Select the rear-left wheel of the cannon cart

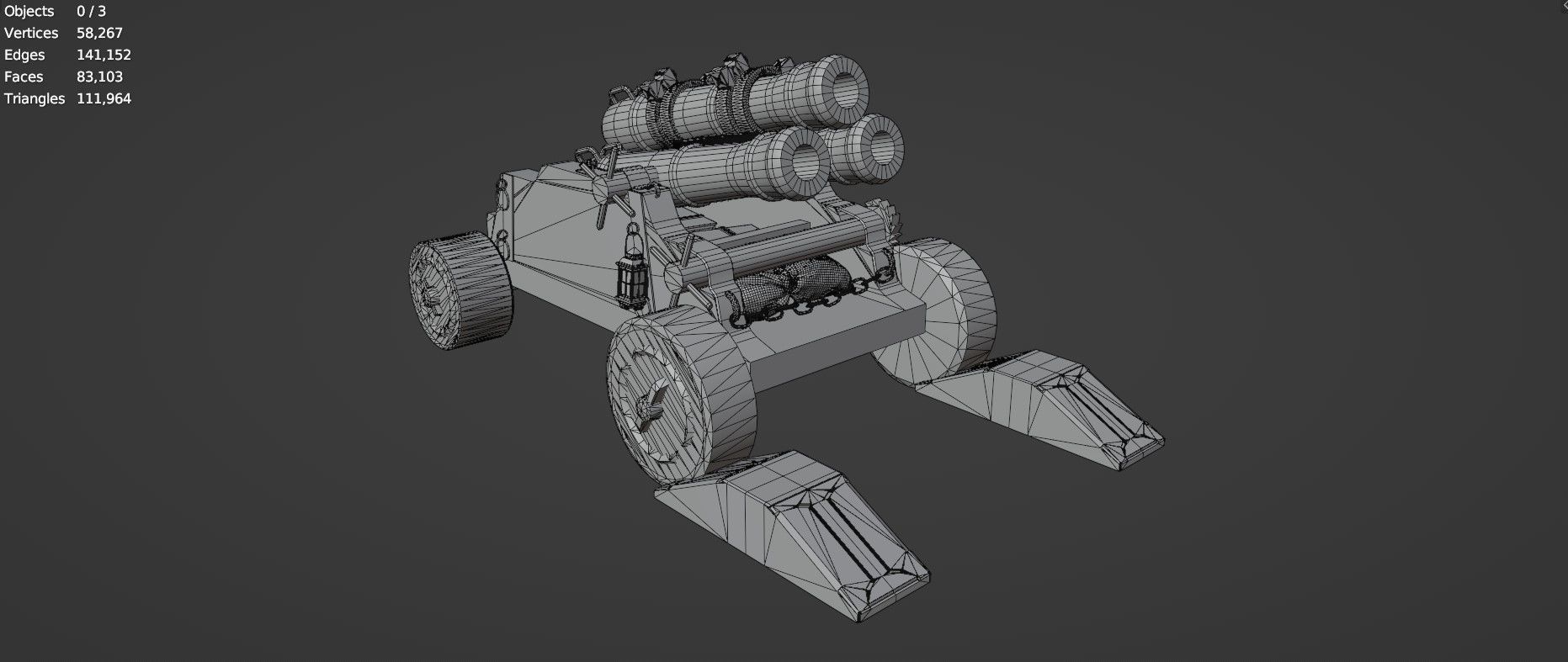461,290
